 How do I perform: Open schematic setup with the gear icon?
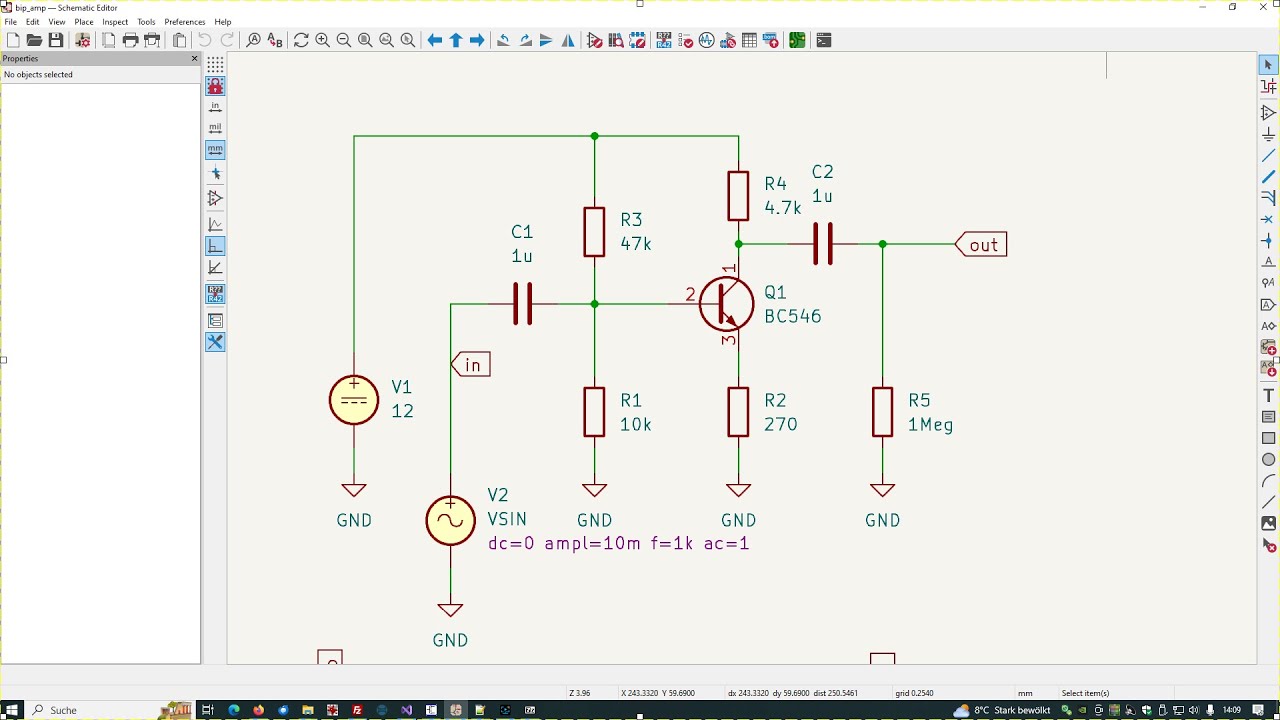[82, 40]
